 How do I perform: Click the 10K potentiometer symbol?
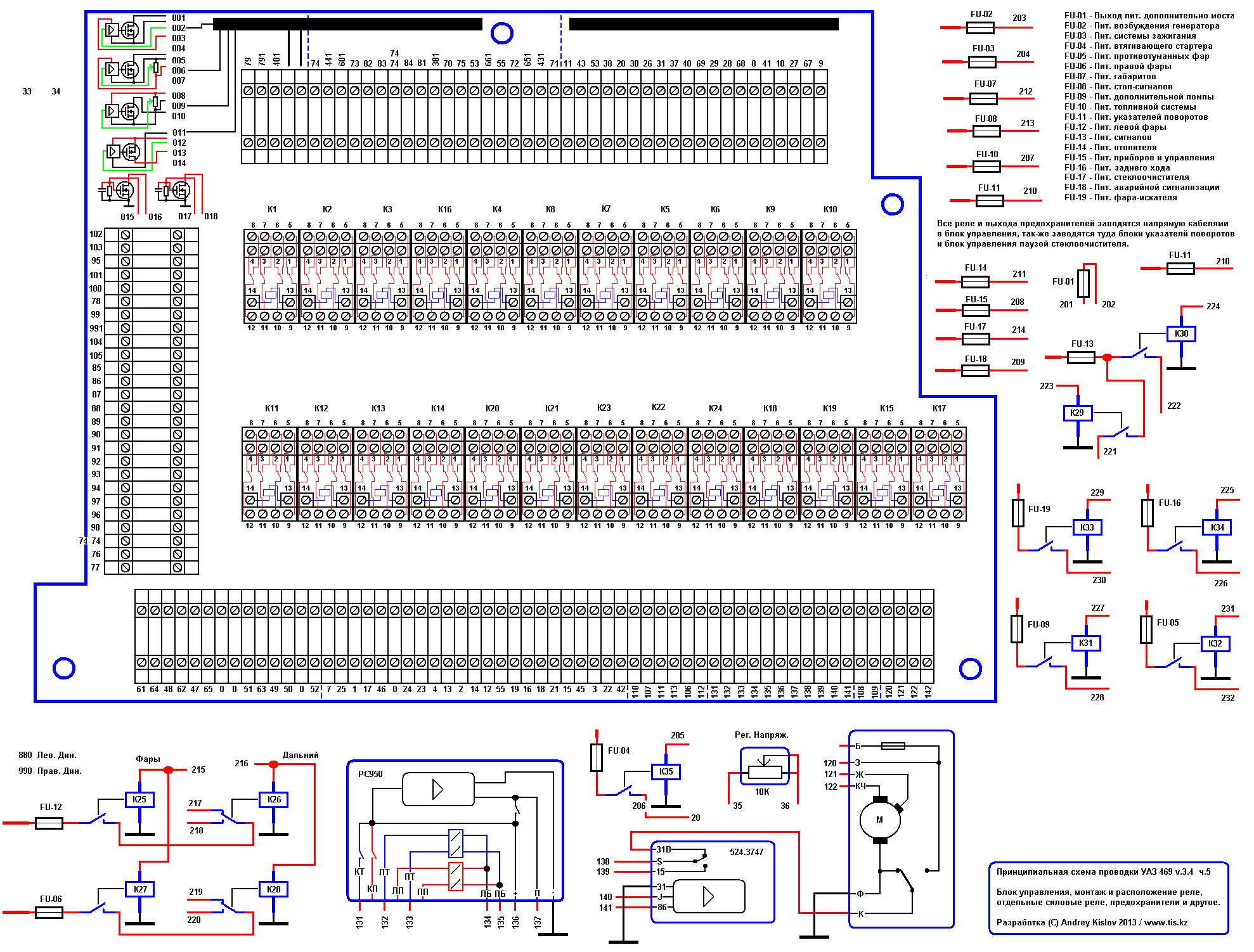(765, 771)
